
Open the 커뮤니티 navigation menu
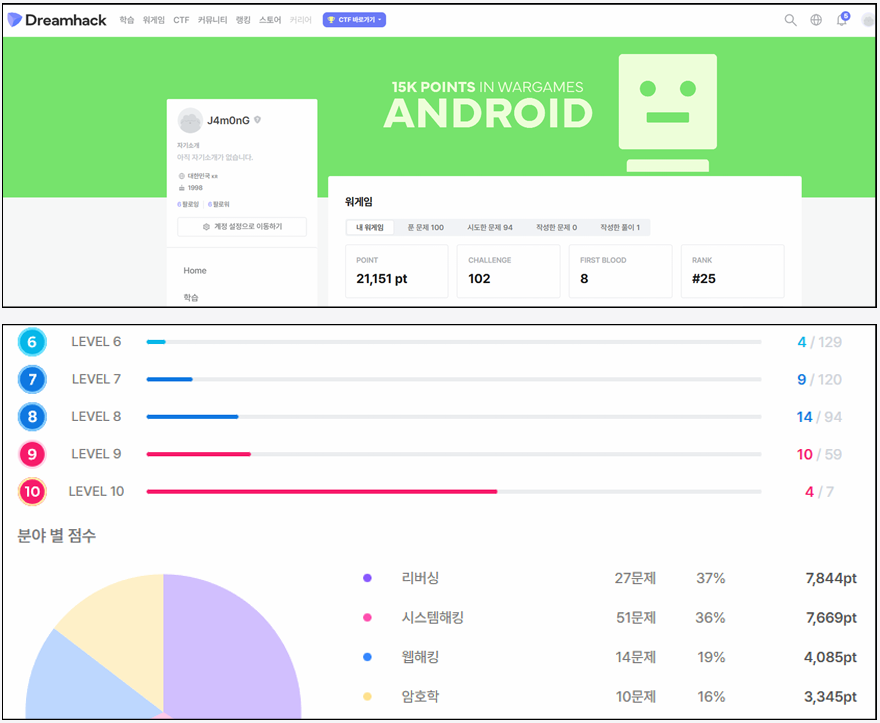click(x=212, y=20)
